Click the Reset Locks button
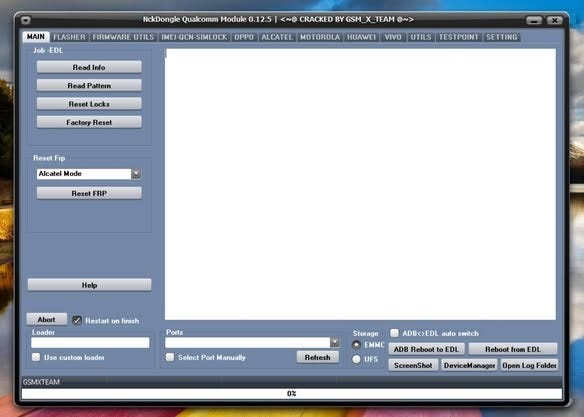This screenshot has width=584, height=417. click(89, 104)
